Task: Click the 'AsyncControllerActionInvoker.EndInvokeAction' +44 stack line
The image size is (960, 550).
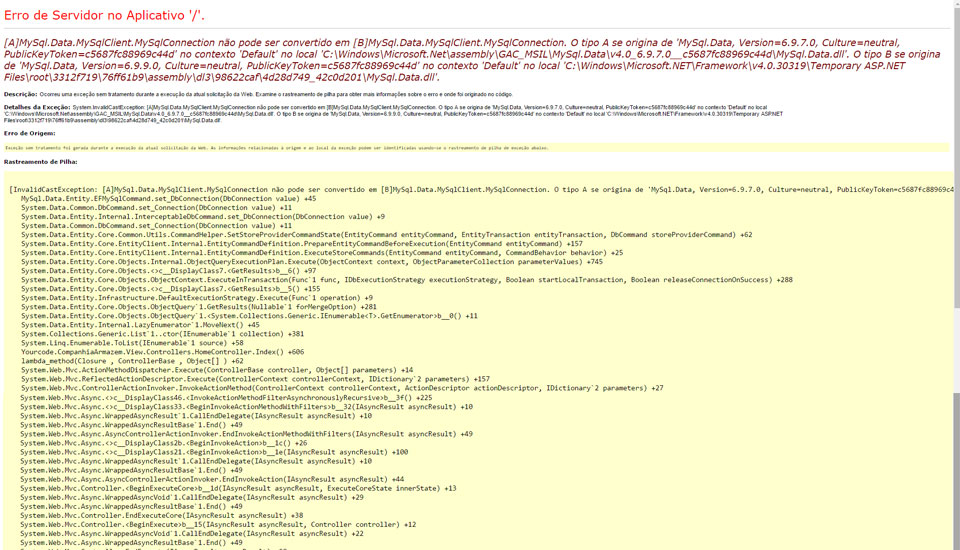Action: click(212, 479)
